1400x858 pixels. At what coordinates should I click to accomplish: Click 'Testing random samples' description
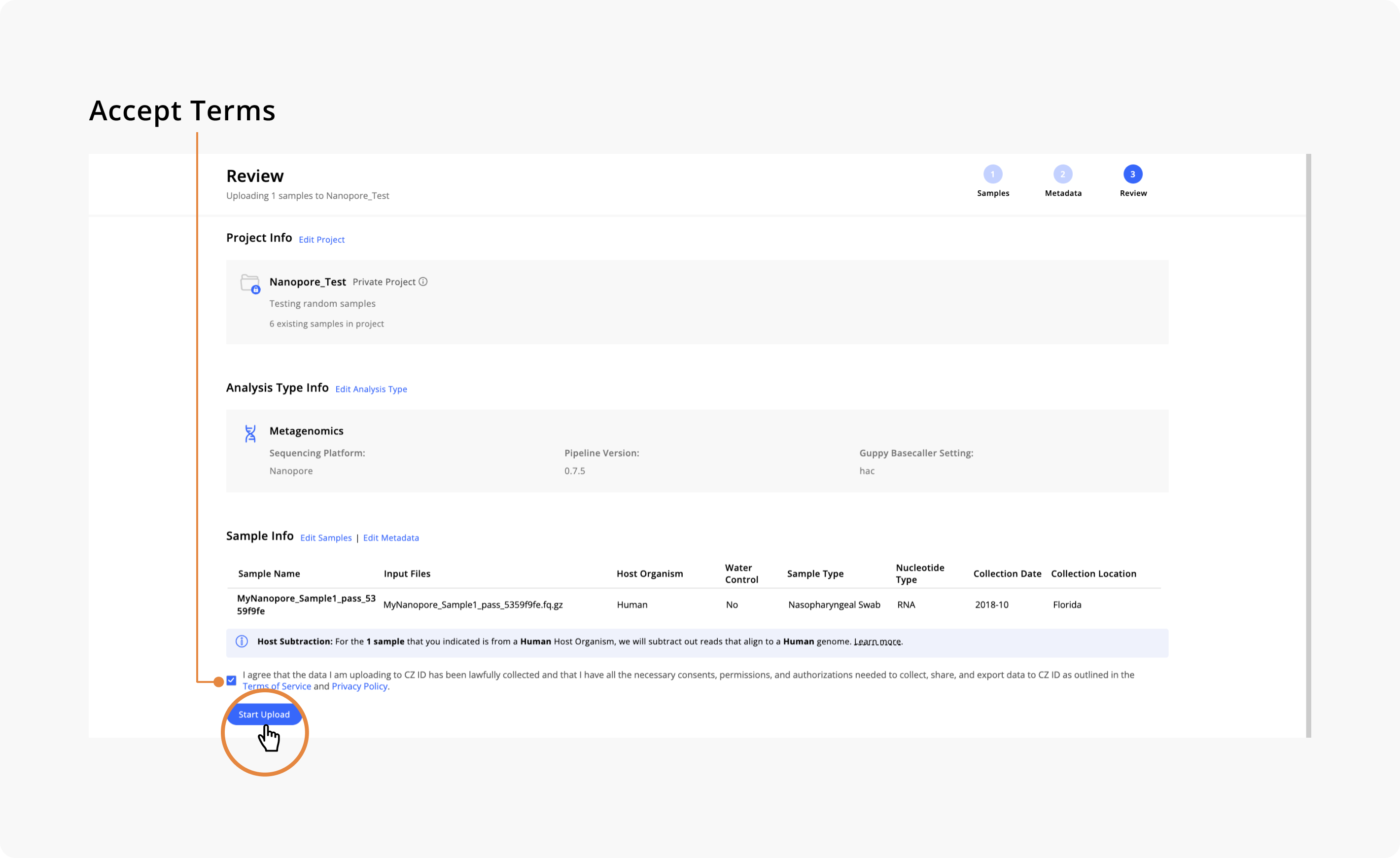pos(322,304)
